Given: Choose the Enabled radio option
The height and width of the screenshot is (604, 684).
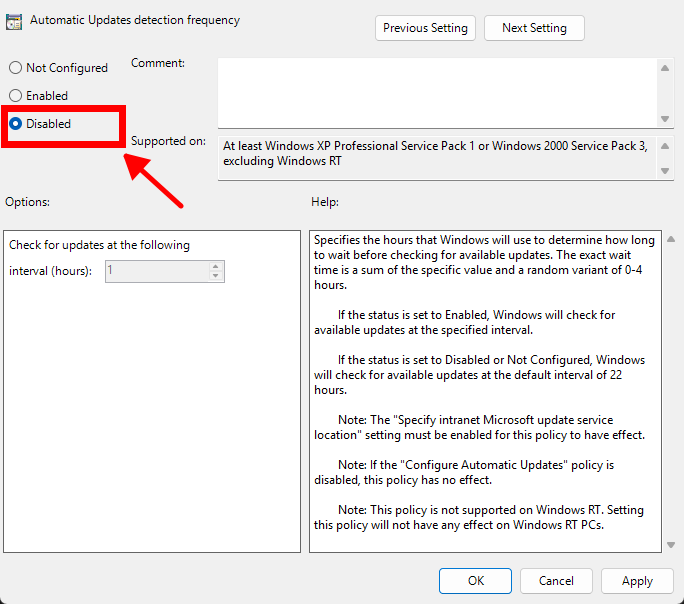Looking at the screenshot, I should tap(15, 96).
